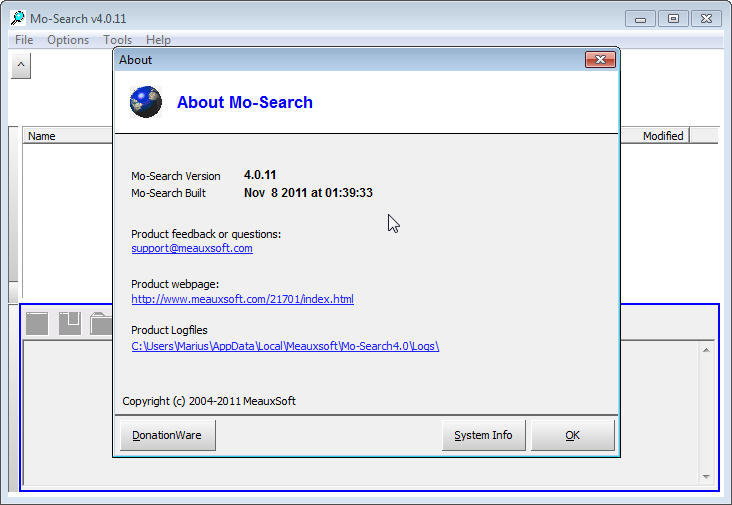This screenshot has height=505, width=732.
Task: Maximize the Mo-Search main window
Action: (673, 19)
